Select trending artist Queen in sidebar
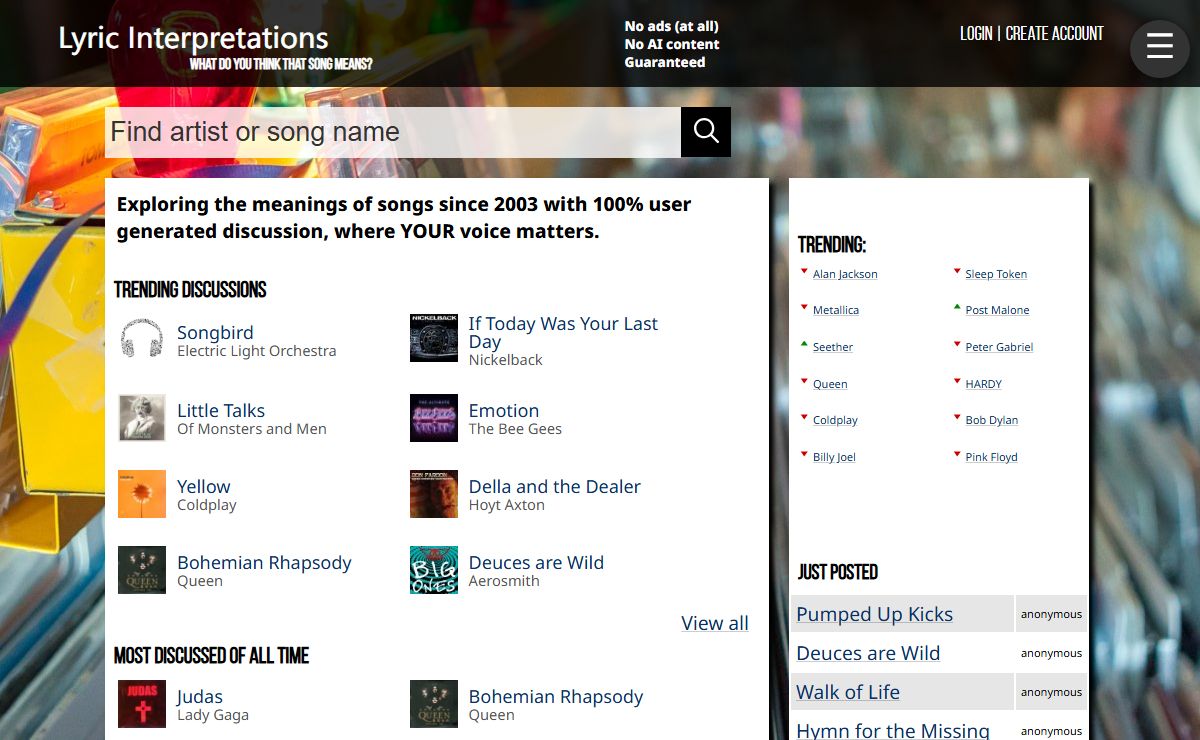1200x740 pixels. click(830, 384)
